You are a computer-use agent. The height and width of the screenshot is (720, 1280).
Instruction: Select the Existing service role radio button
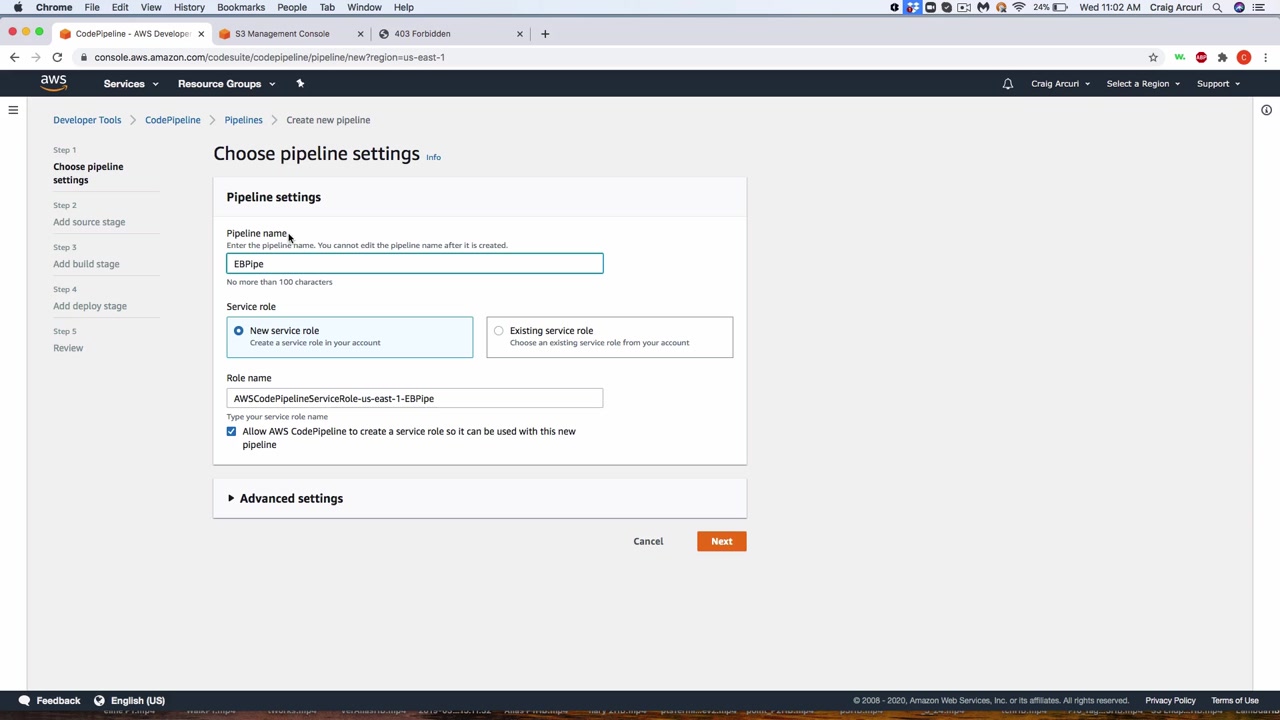coord(498,331)
